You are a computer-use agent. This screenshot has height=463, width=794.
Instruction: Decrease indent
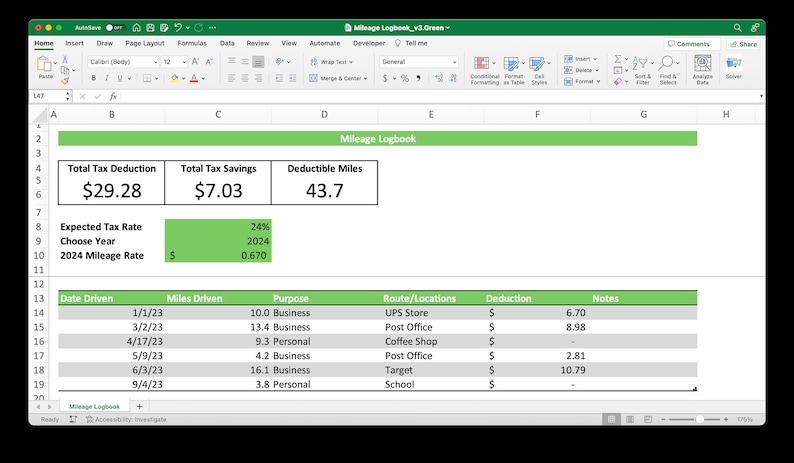click(x=279, y=78)
